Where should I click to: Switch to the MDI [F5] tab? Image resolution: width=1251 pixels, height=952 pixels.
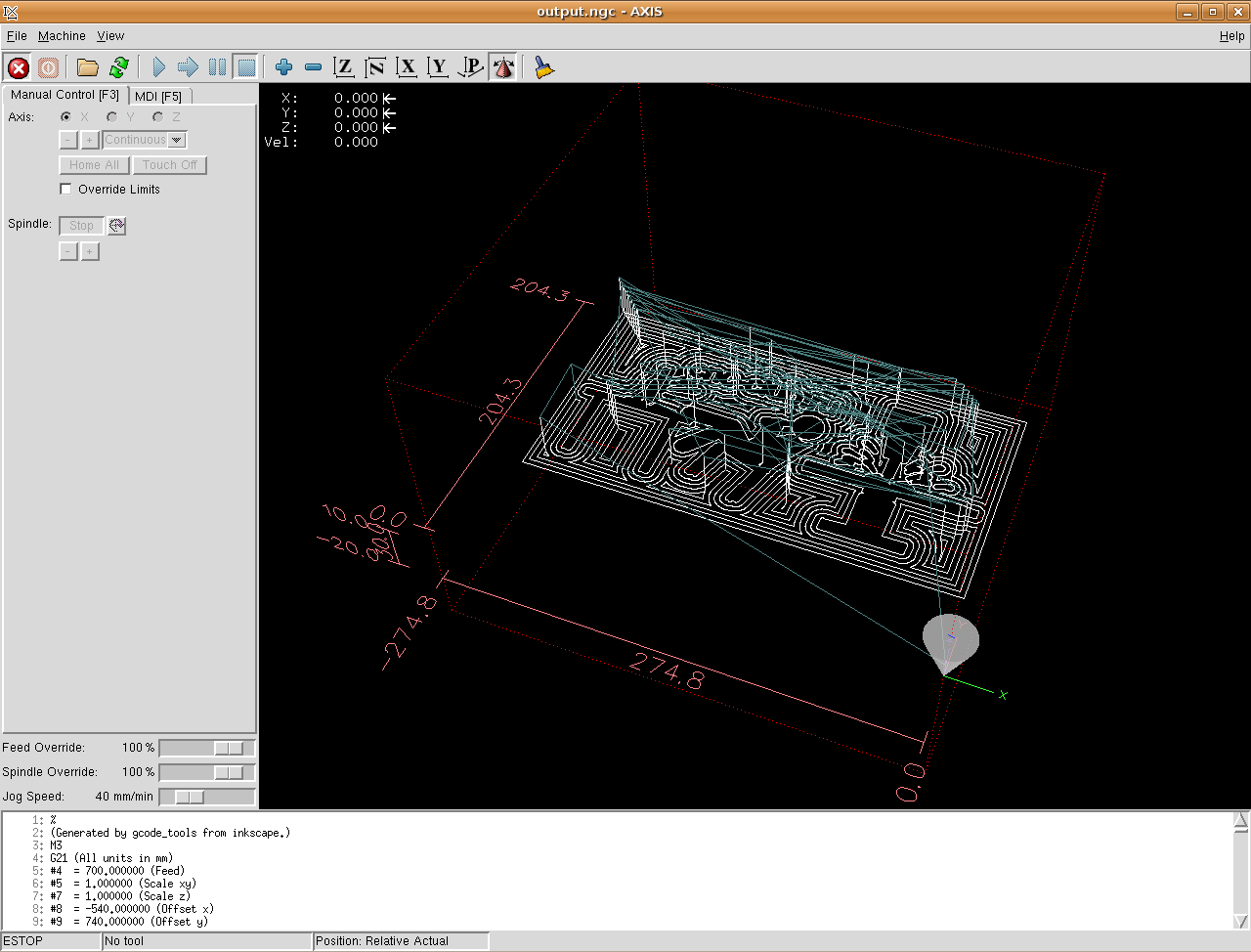[158, 96]
